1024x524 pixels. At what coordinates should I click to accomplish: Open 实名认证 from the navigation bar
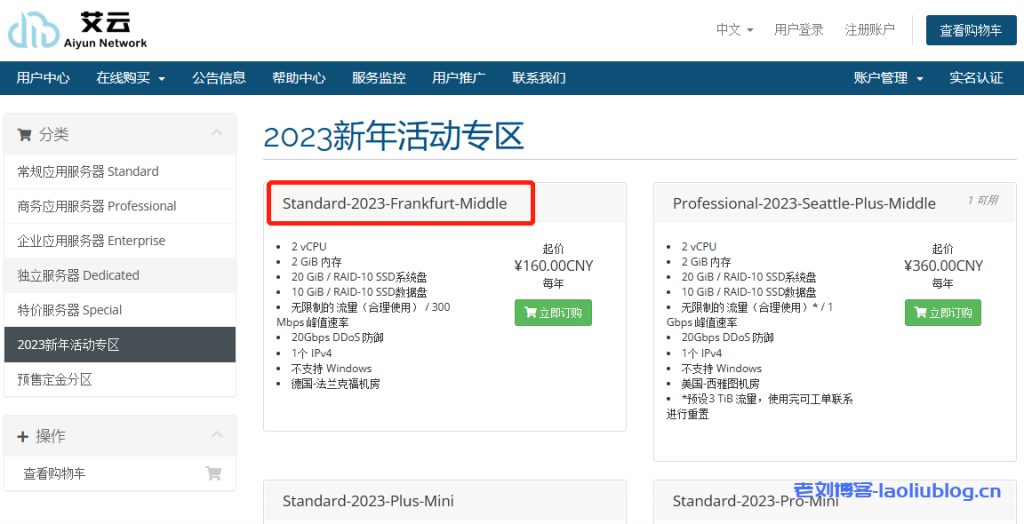tap(976, 78)
